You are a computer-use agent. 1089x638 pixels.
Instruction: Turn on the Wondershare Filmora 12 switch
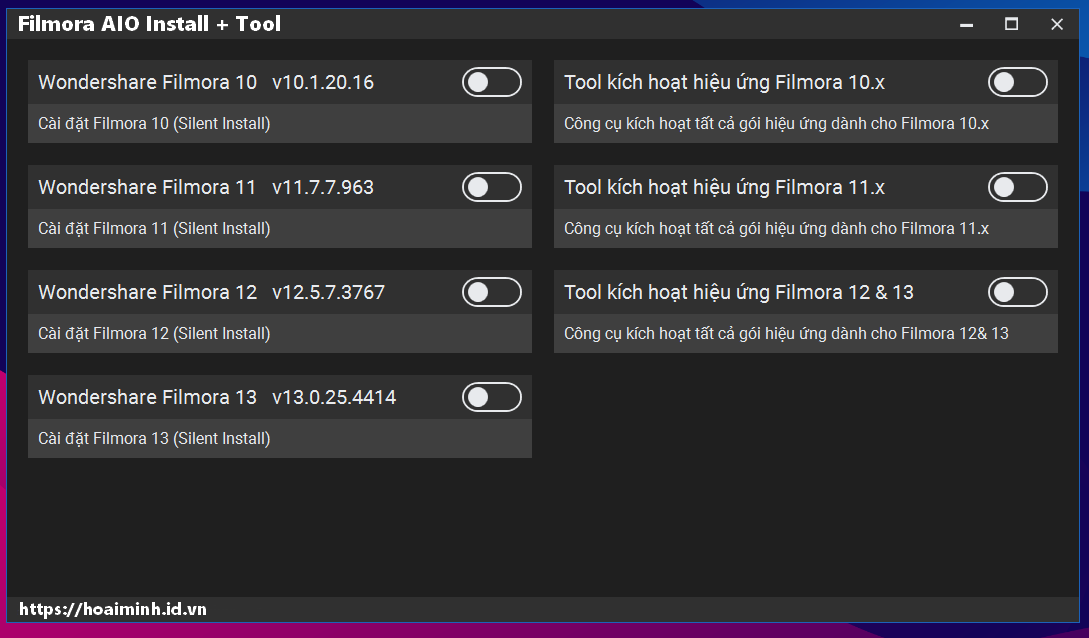pyautogui.click(x=492, y=292)
